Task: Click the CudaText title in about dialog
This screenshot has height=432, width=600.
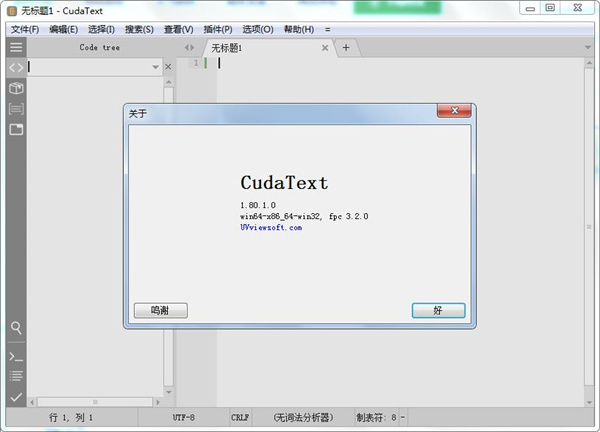Action: coord(284,183)
